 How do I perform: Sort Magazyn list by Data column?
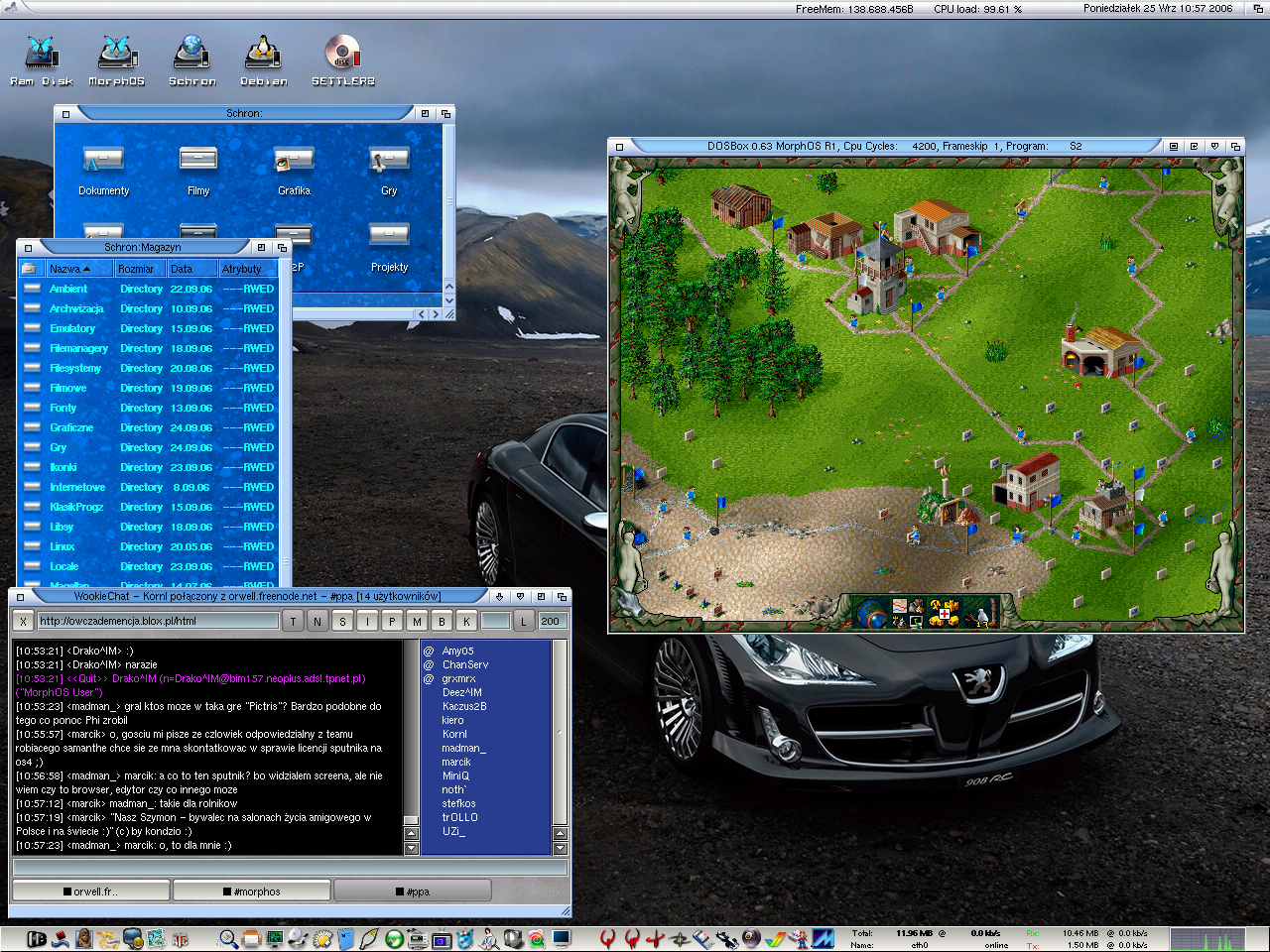coord(192,269)
